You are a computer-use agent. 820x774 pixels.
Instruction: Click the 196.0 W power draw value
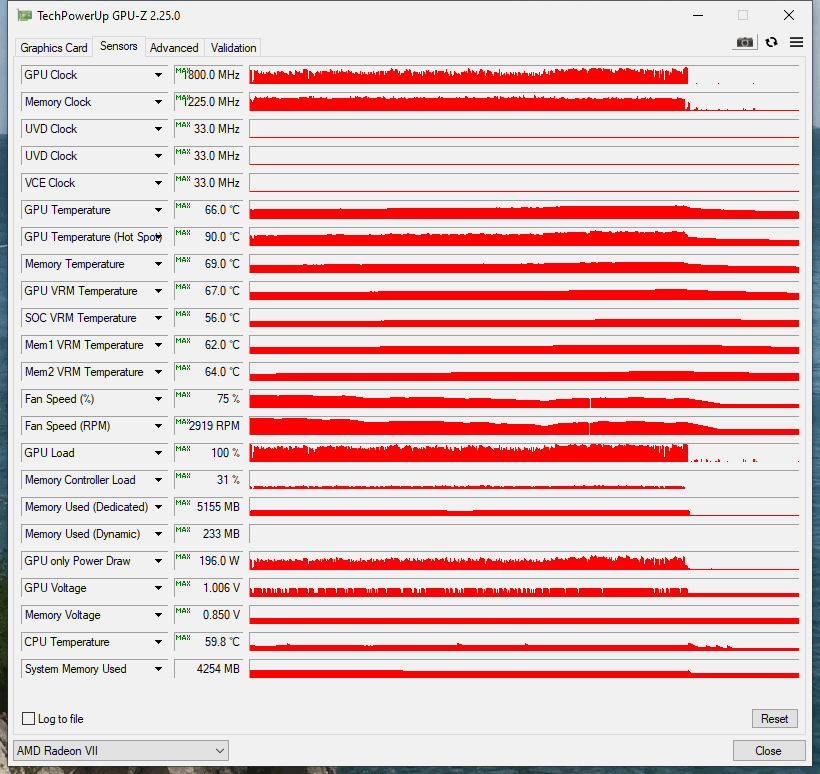coord(208,561)
